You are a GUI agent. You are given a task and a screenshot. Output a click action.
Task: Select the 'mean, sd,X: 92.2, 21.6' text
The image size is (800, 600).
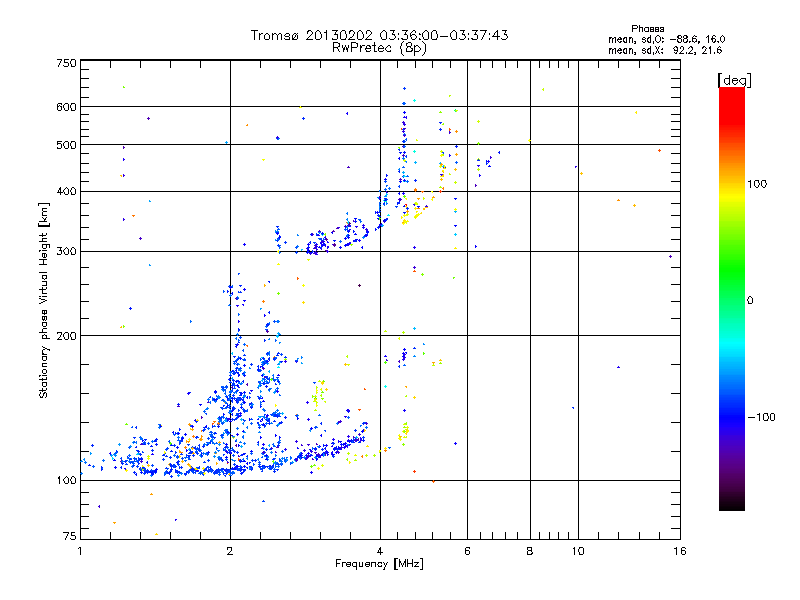pyautogui.click(x=665, y=51)
